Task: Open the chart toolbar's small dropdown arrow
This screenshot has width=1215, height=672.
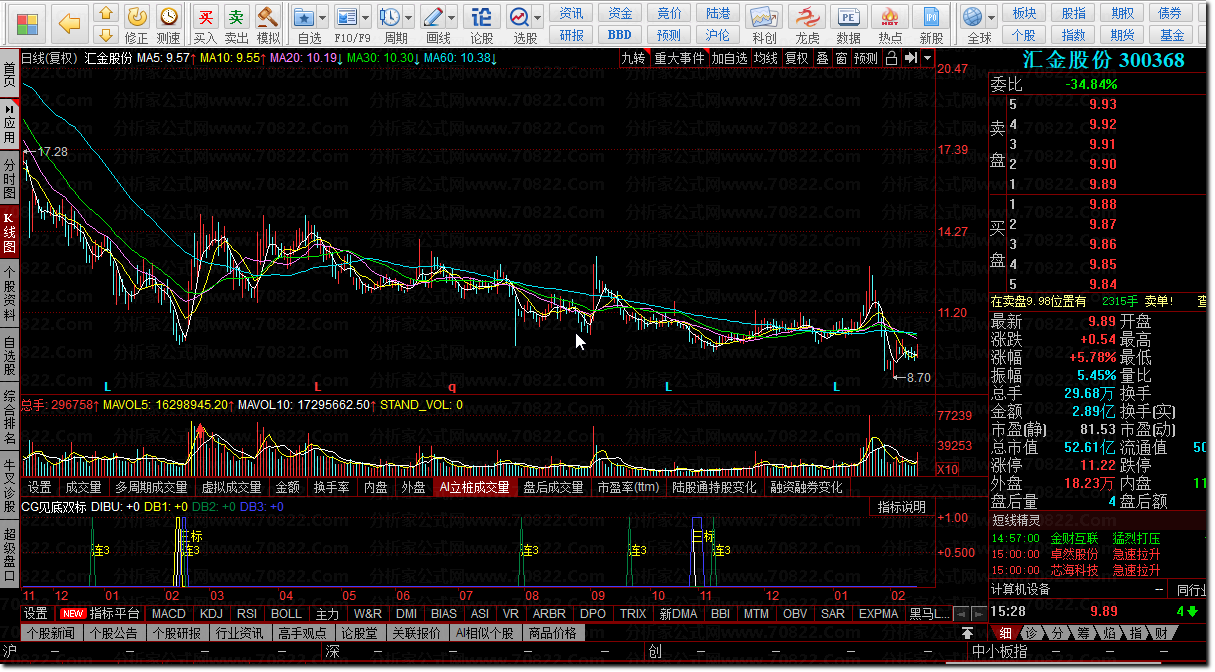Action: click(928, 58)
